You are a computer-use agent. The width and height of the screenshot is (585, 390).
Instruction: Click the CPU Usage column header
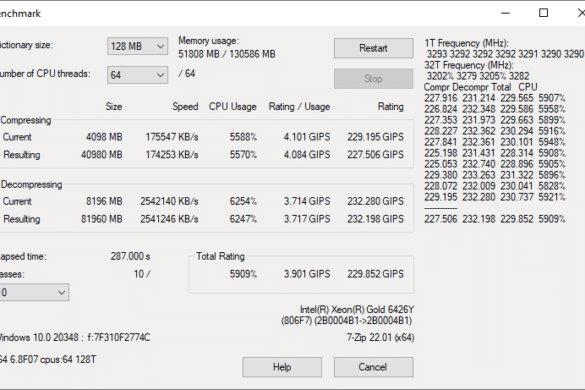232,107
